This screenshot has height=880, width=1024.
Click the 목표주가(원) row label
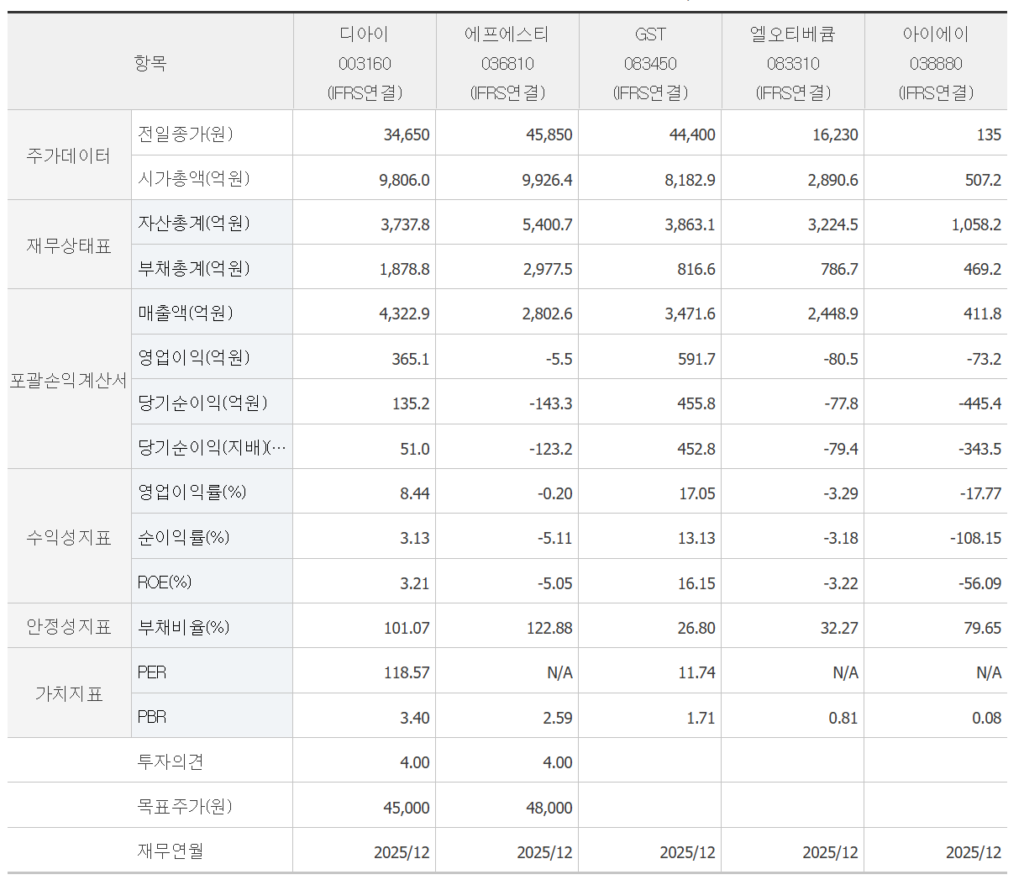[x=185, y=807]
